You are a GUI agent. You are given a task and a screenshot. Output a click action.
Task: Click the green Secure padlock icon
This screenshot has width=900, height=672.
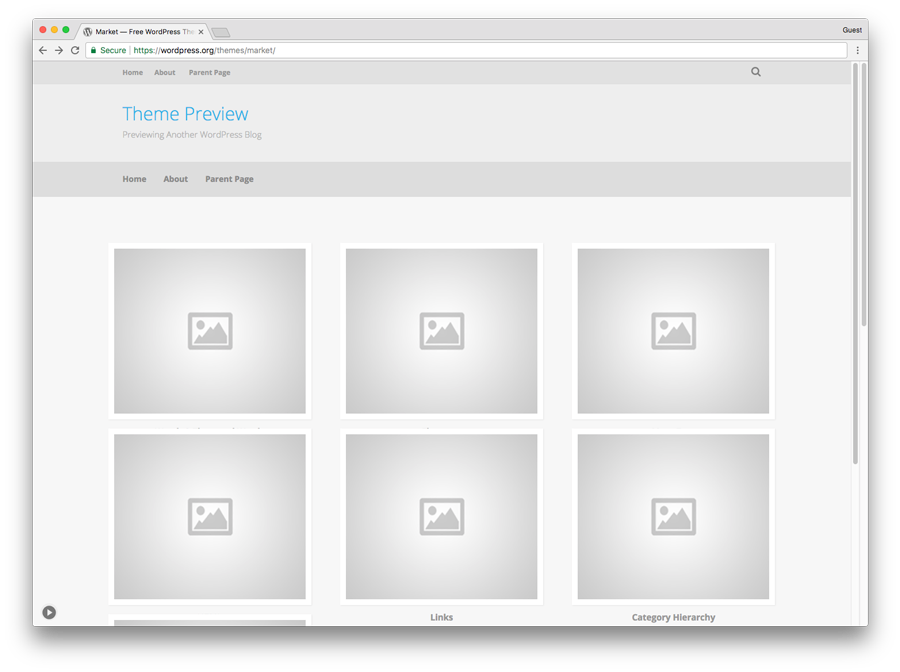[94, 51]
